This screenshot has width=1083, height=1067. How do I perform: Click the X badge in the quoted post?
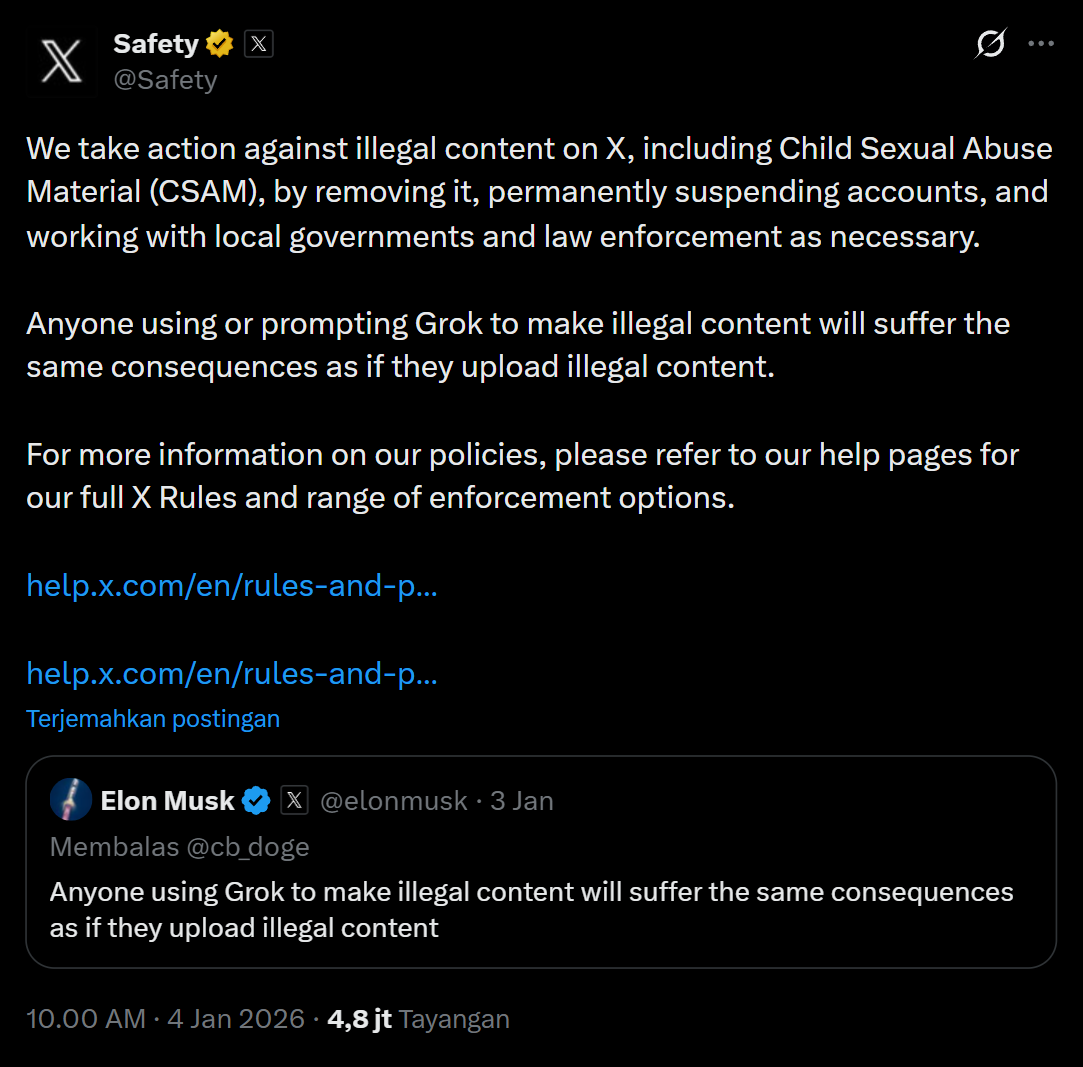pyautogui.click(x=294, y=801)
